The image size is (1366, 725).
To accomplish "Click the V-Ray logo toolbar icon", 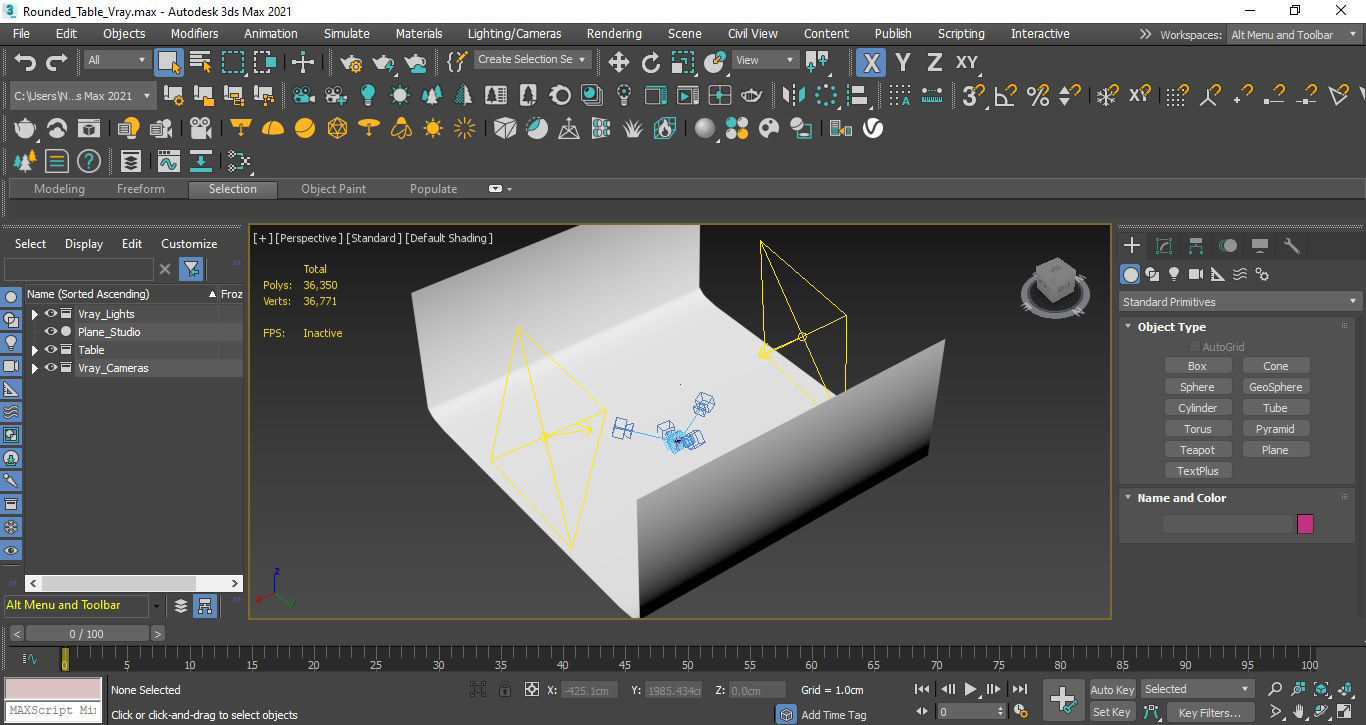I will (873, 128).
